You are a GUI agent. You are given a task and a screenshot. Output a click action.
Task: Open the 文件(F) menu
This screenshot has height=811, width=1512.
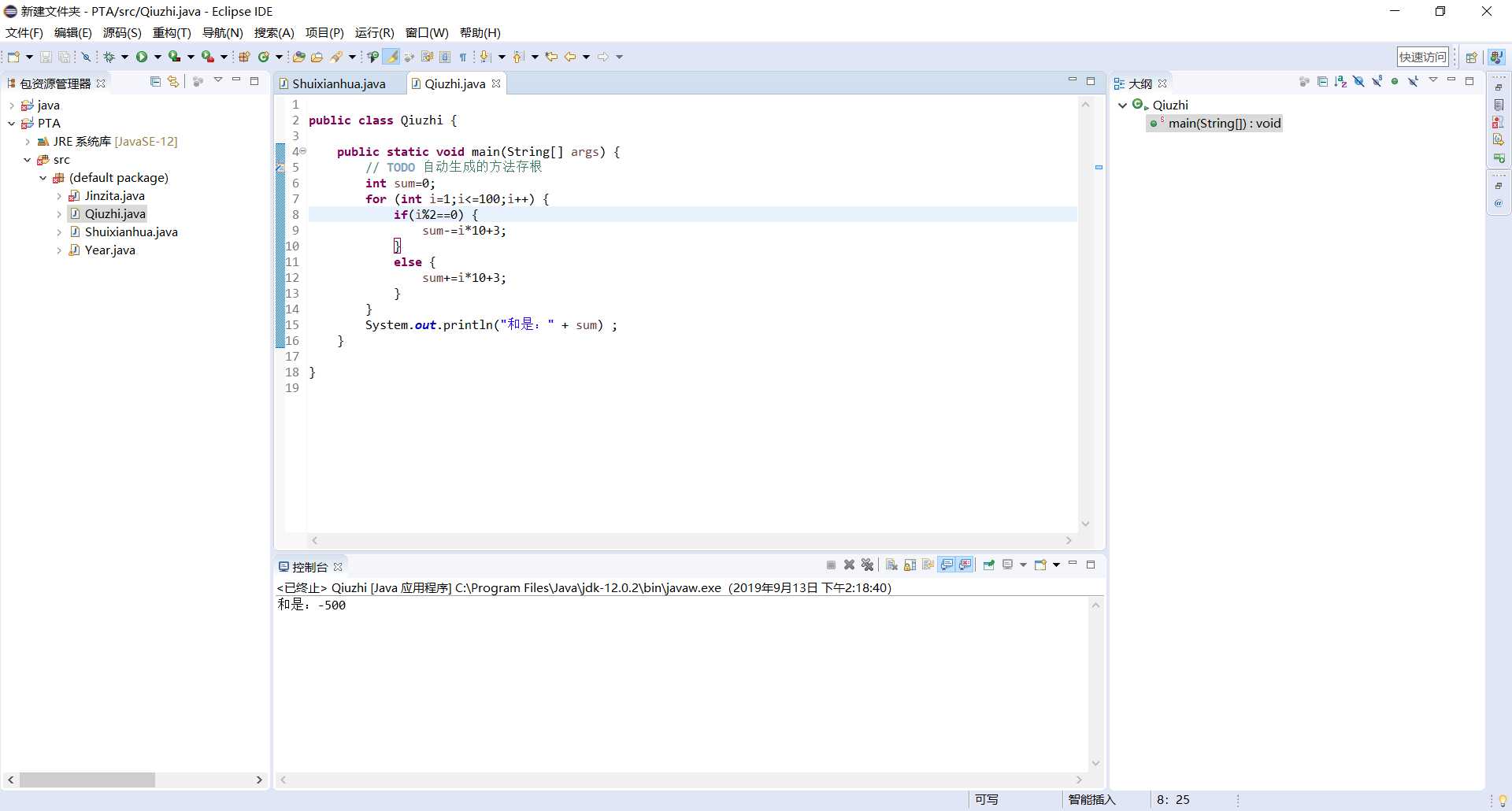pyautogui.click(x=24, y=32)
